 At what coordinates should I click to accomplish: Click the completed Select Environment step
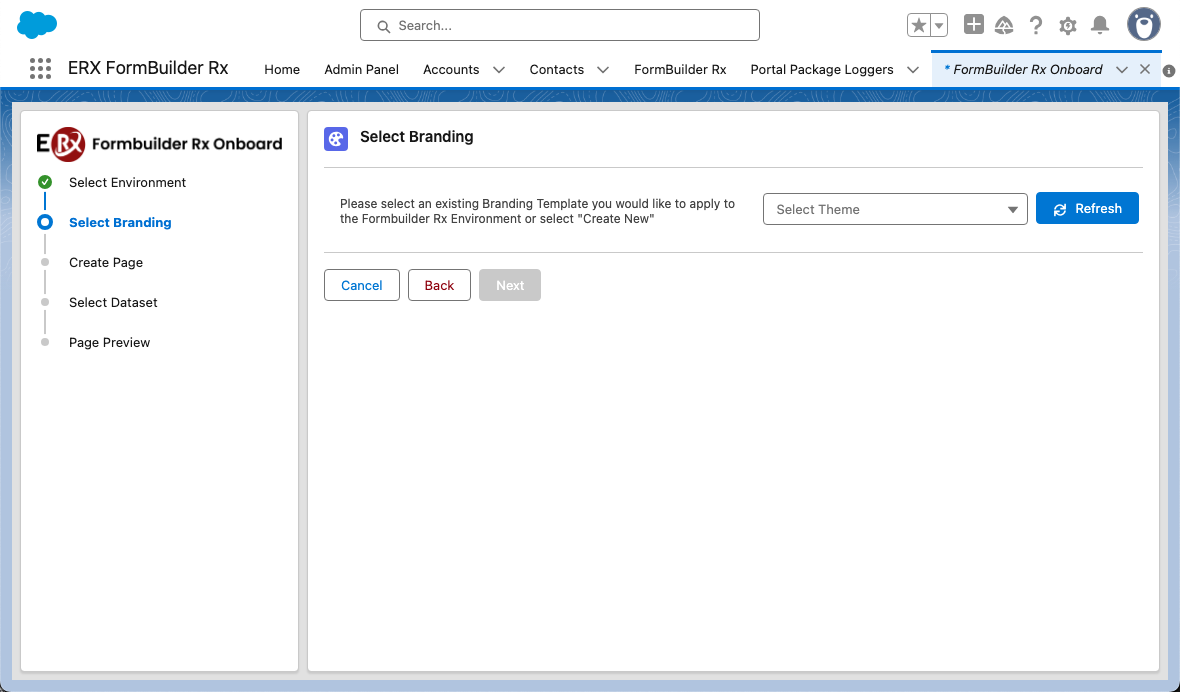click(x=127, y=183)
